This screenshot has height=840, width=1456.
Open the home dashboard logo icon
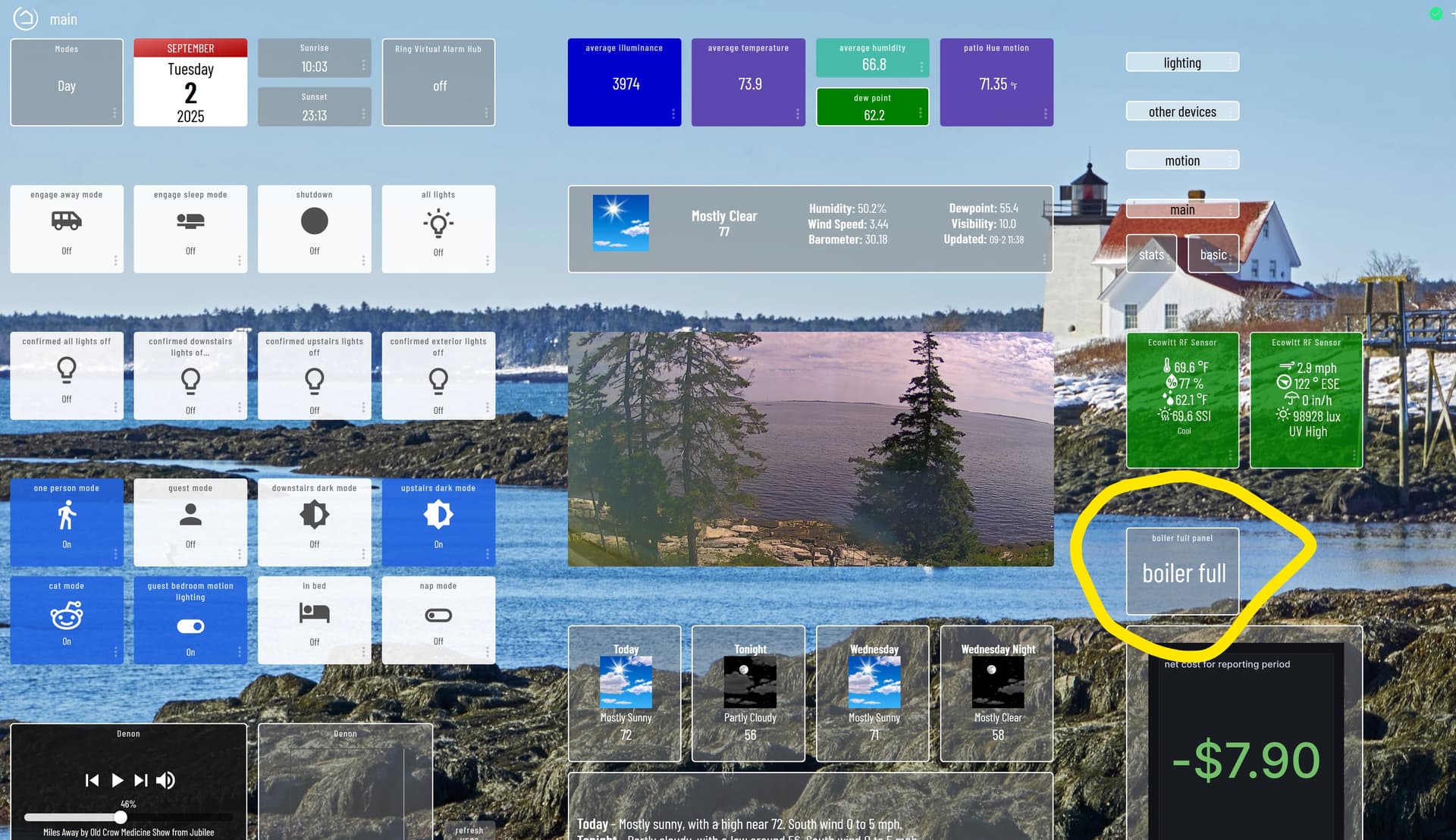(26, 19)
